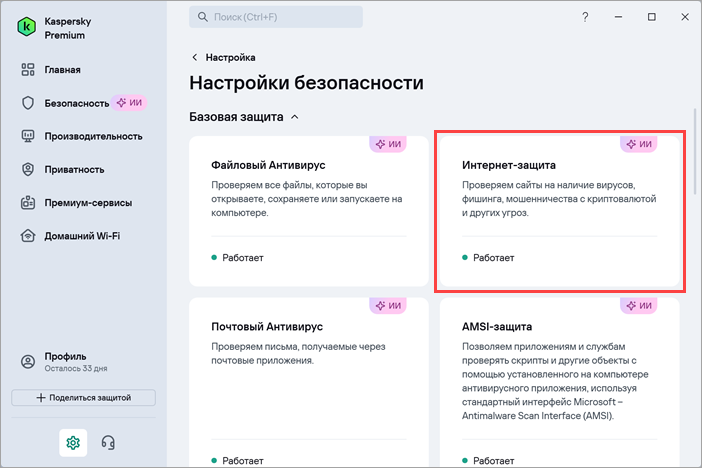The image size is (702, 468).
Task: Open Приватность in the sidebar
Action: [74, 170]
